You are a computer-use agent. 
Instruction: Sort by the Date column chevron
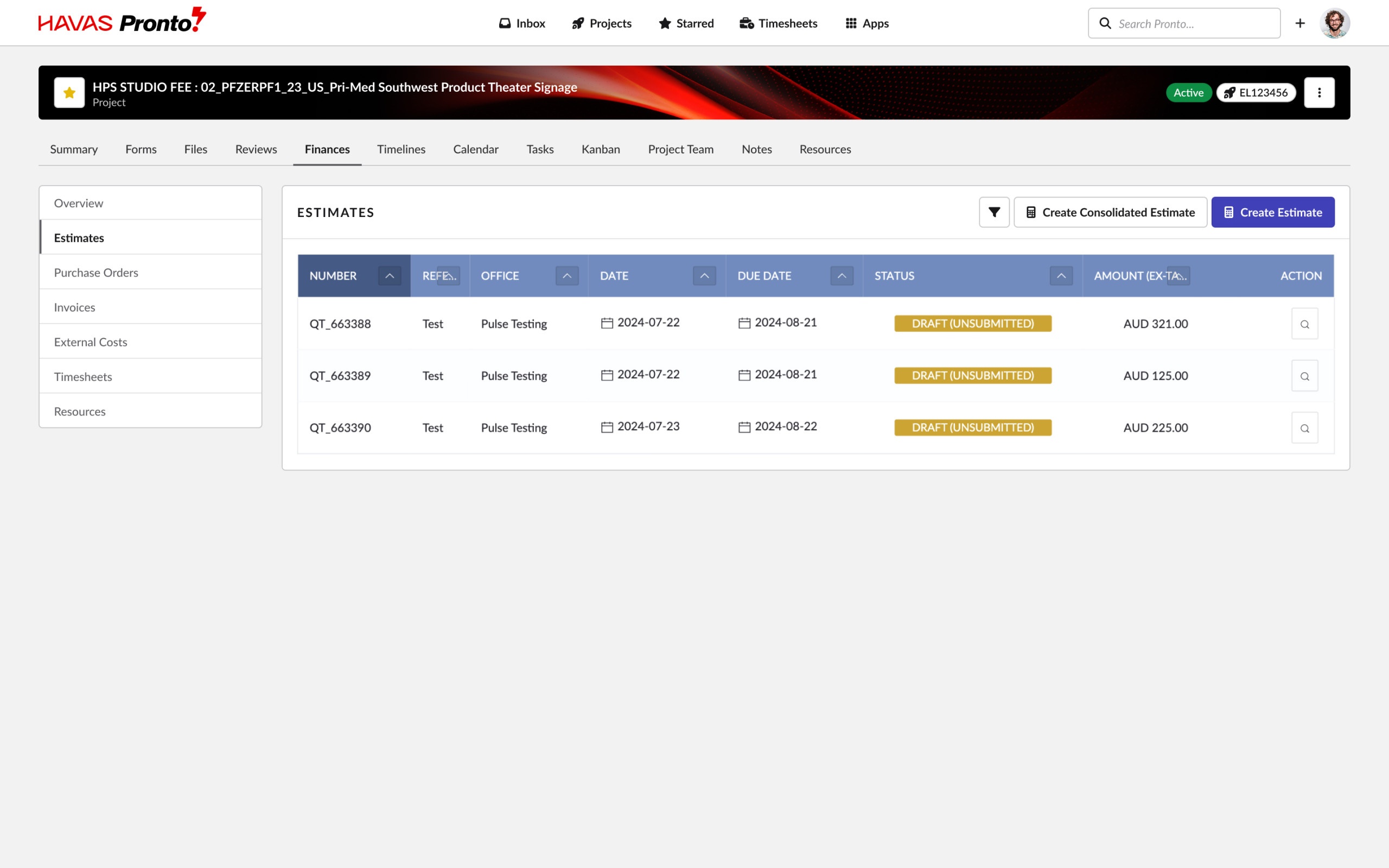pyautogui.click(x=704, y=276)
